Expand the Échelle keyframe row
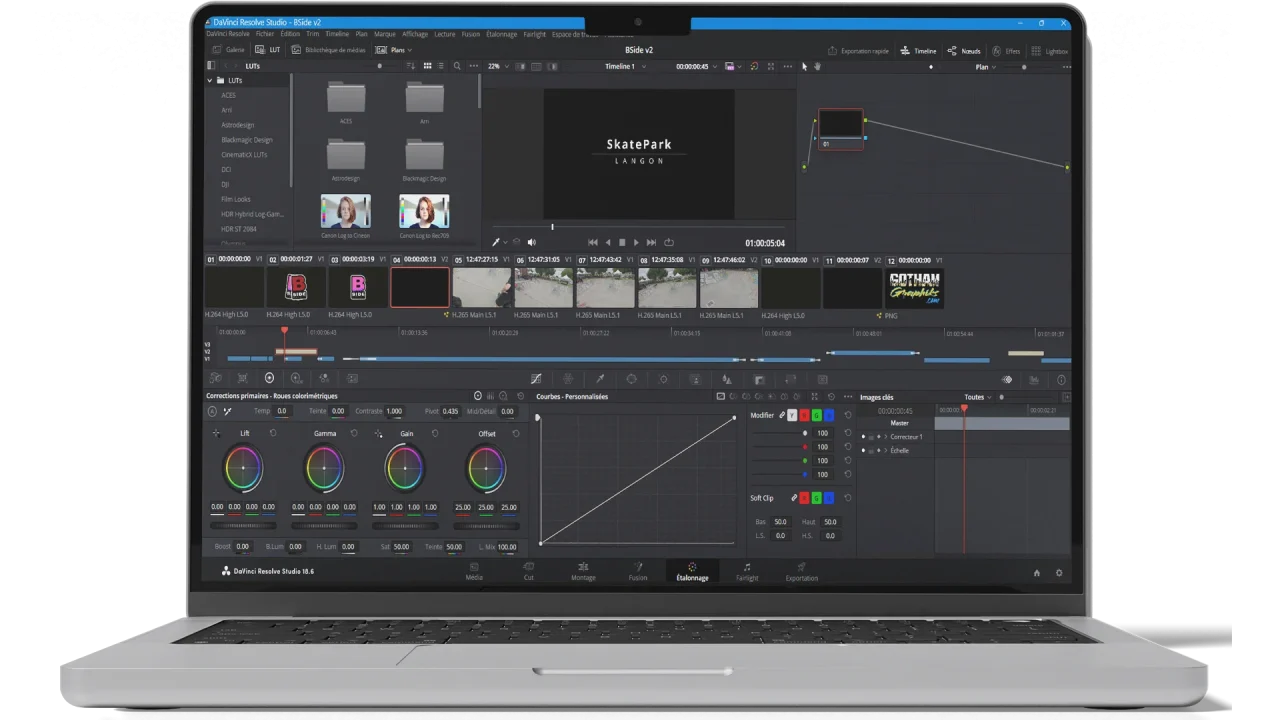 coord(886,451)
